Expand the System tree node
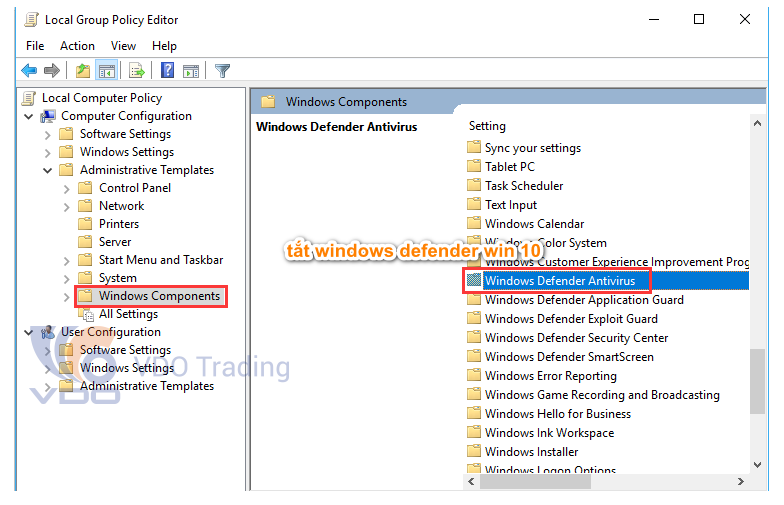 pos(66,279)
